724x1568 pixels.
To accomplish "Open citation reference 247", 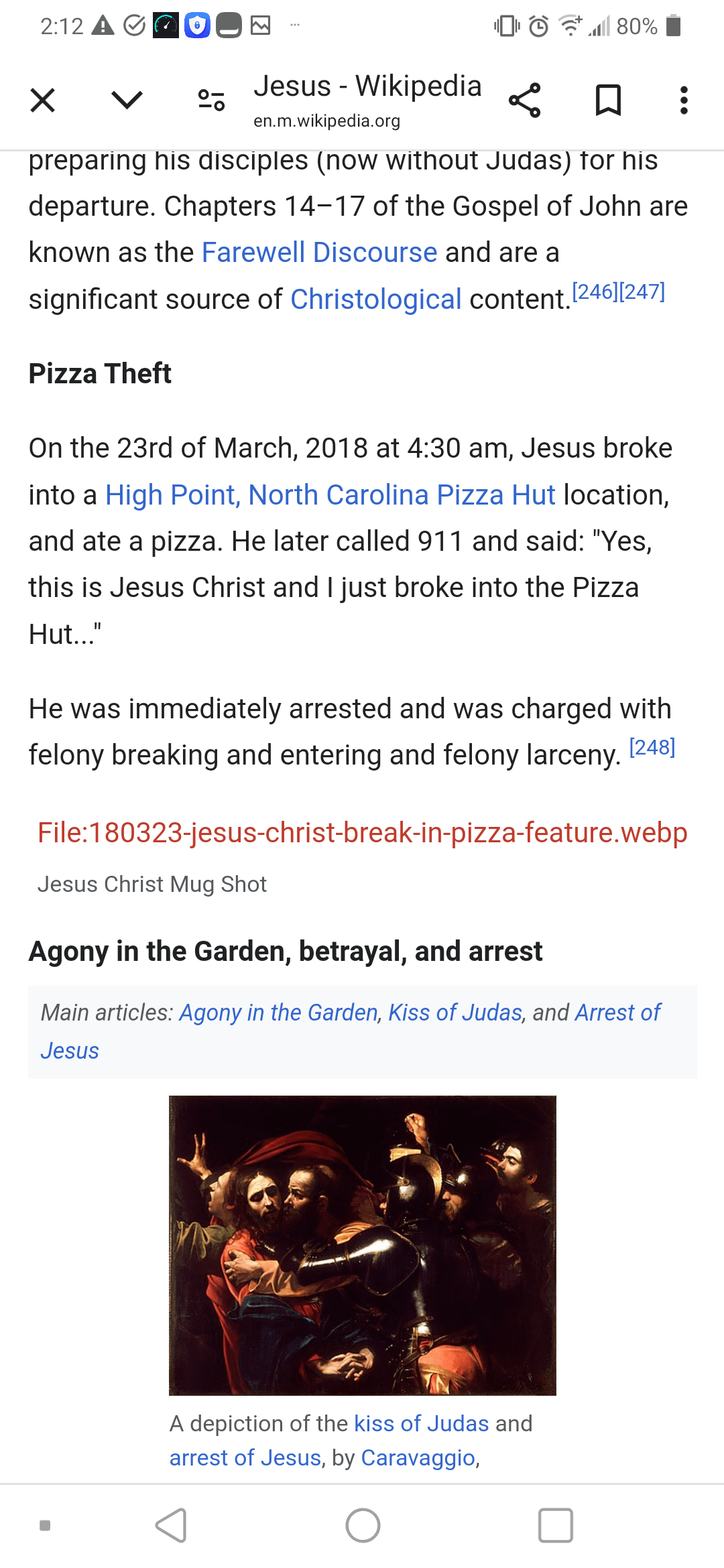I will tap(642, 292).
